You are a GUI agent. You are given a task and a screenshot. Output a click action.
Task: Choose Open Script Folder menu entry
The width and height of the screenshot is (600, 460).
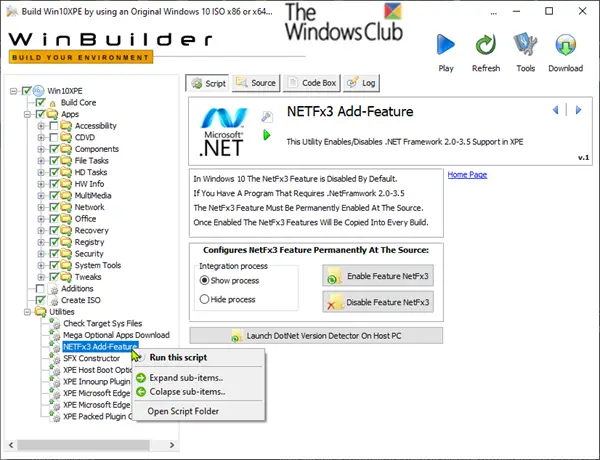tap(199, 411)
